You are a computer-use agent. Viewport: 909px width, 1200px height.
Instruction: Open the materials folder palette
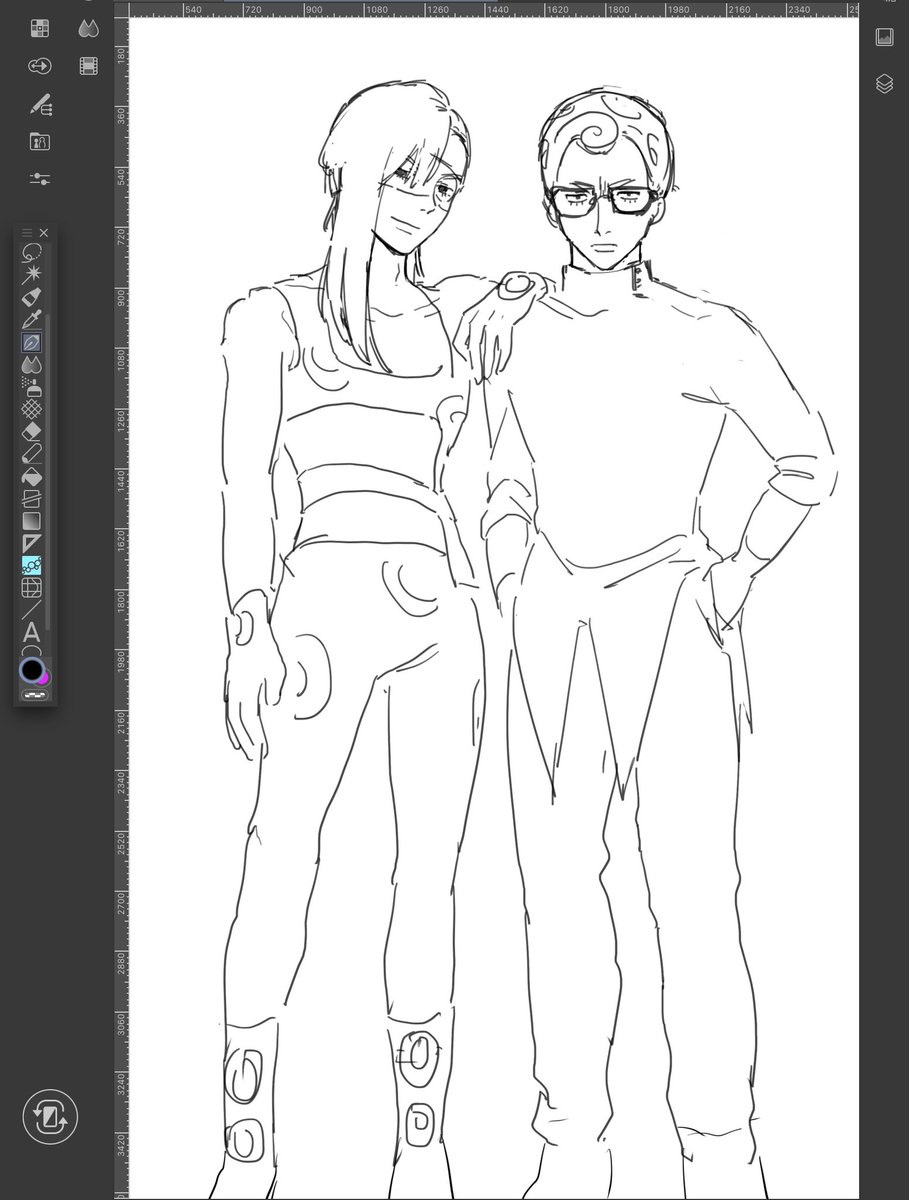click(40, 141)
